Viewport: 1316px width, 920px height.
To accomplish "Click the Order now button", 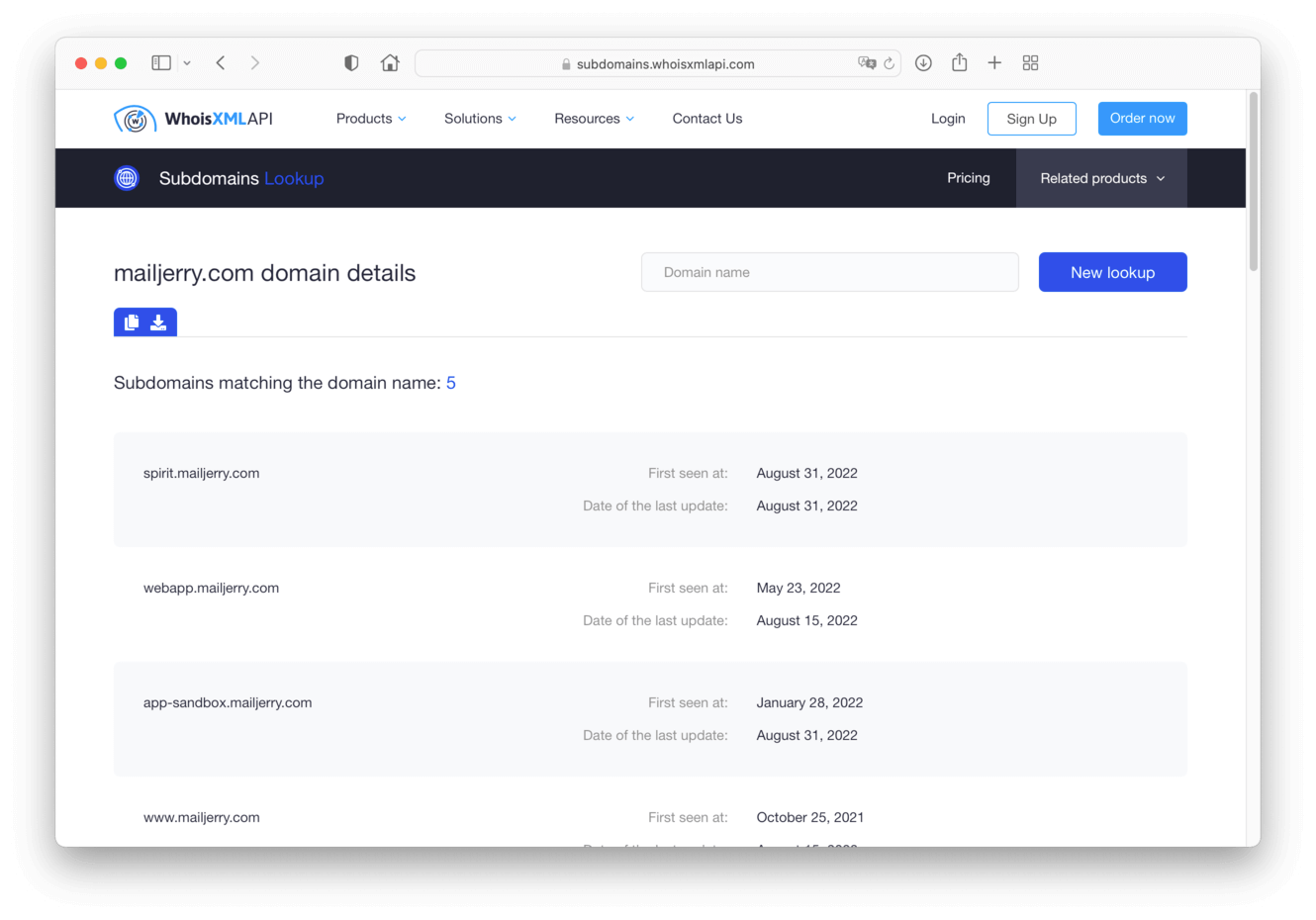I will point(1143,119).
